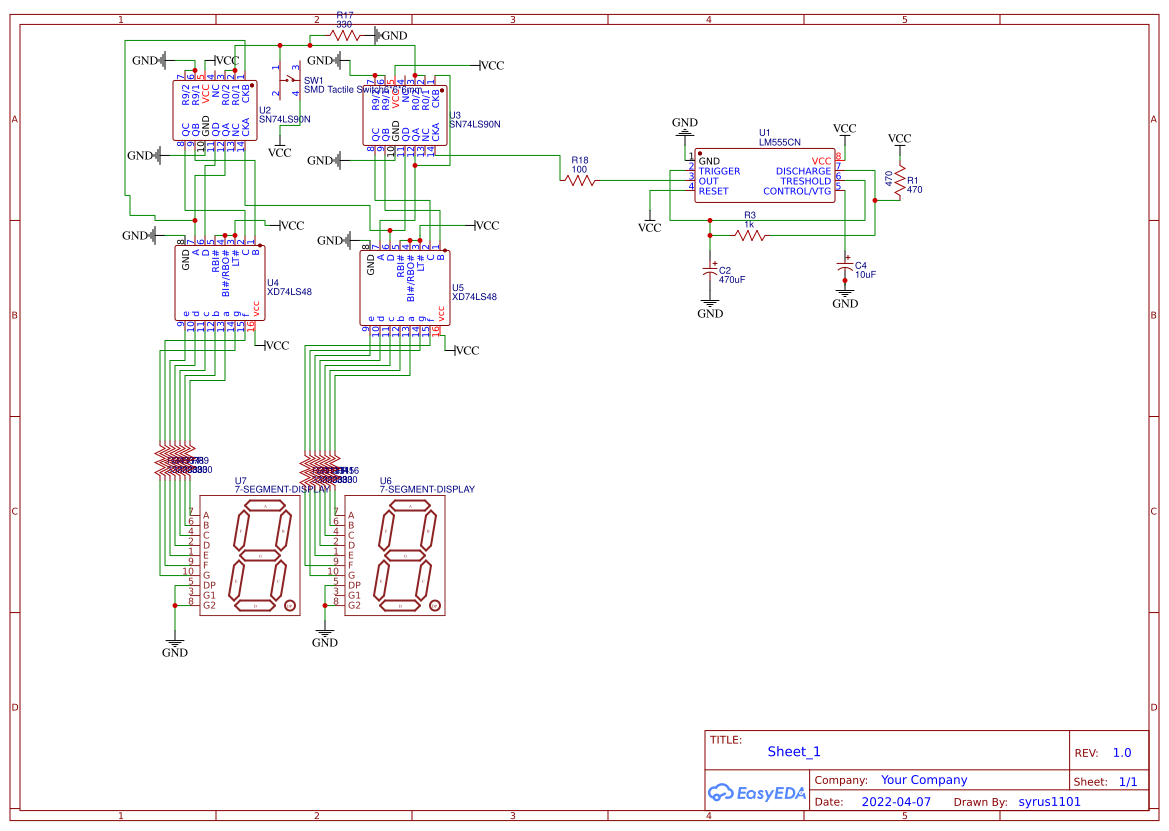This screenshot has height=831, width=1169.
Task: Select the 7-segment display U7 symbol
Action: coord(248,555)
